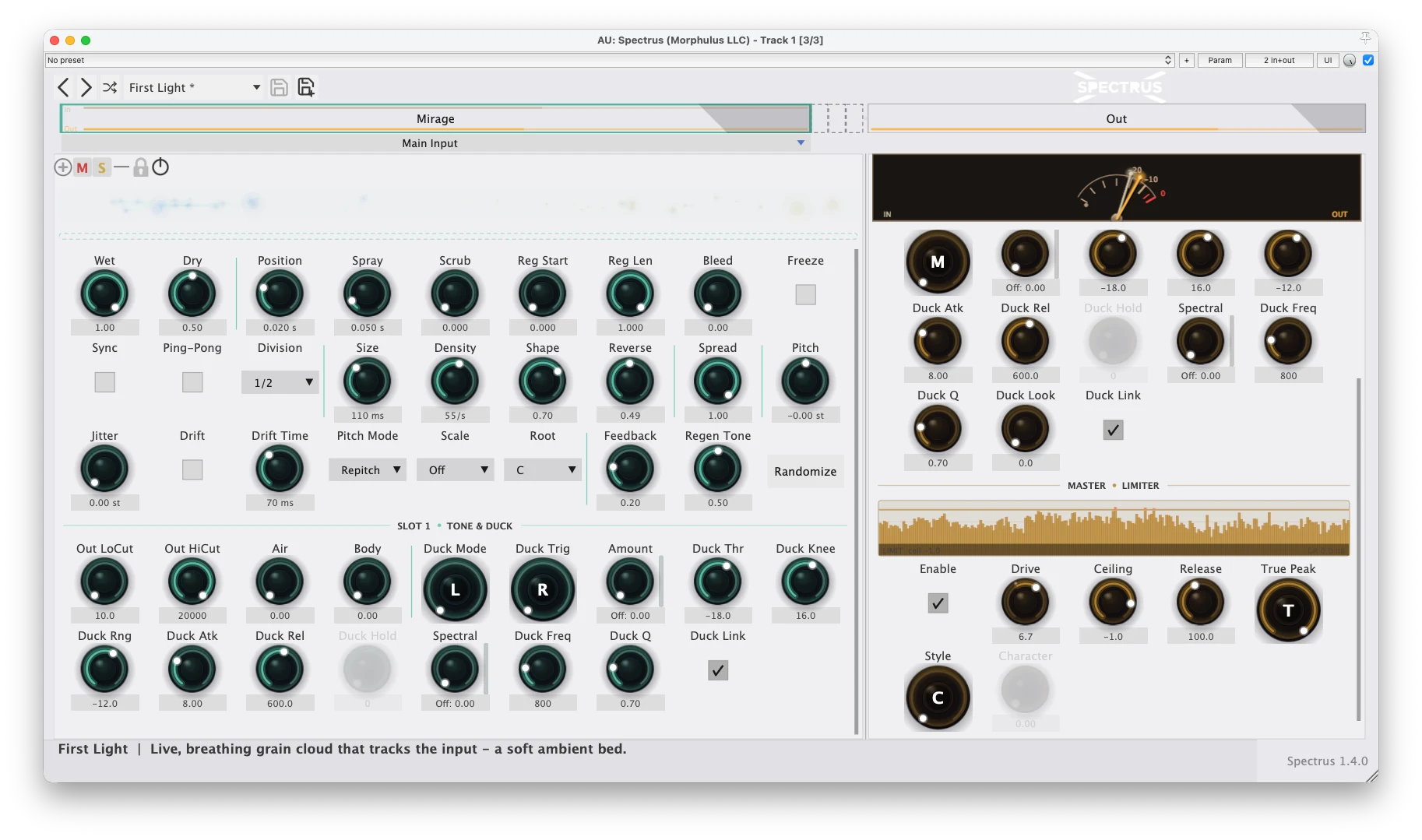Toggle the limiter Enable checkbox
Screen dimensions: 1422x840
pyautogui.click(x=938, y=603)
